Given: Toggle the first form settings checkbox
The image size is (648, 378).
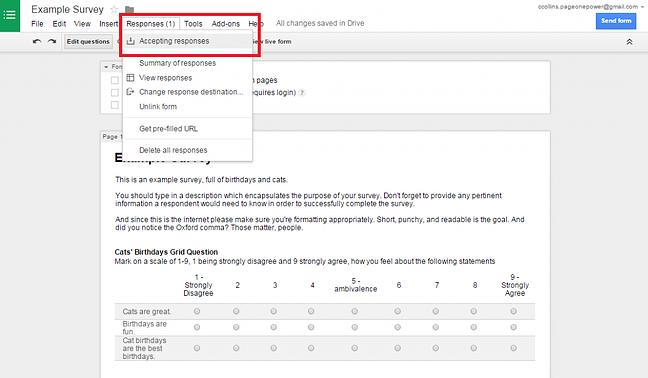Looking at the screenshot, I should pyautogui.click(x=115, y=80).
